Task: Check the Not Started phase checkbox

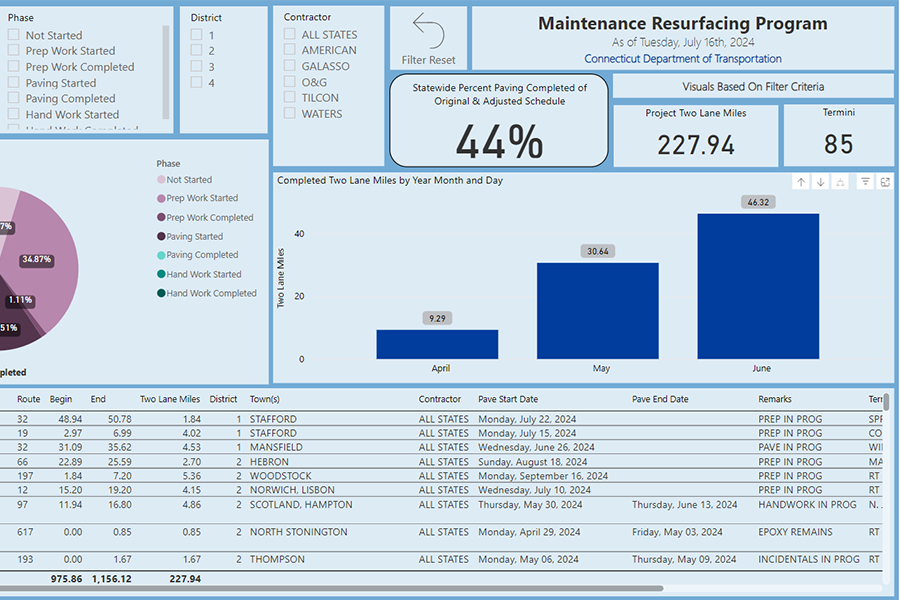Action: (14, 34)
